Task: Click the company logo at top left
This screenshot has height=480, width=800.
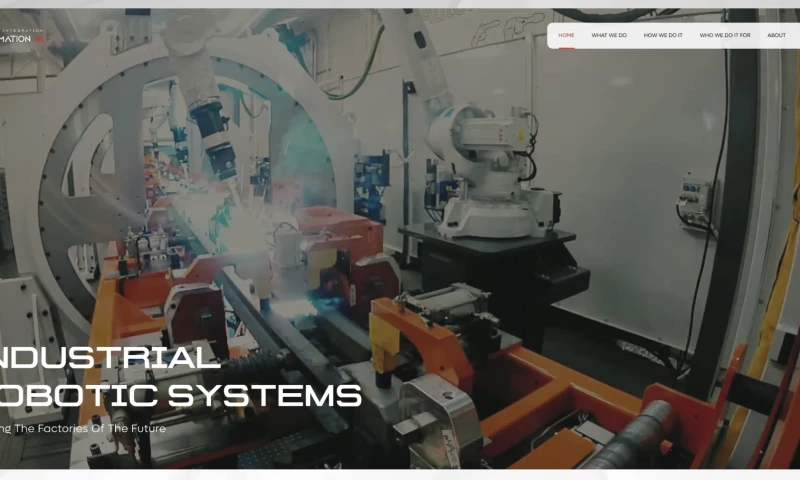Action: [x=21, y=36]
